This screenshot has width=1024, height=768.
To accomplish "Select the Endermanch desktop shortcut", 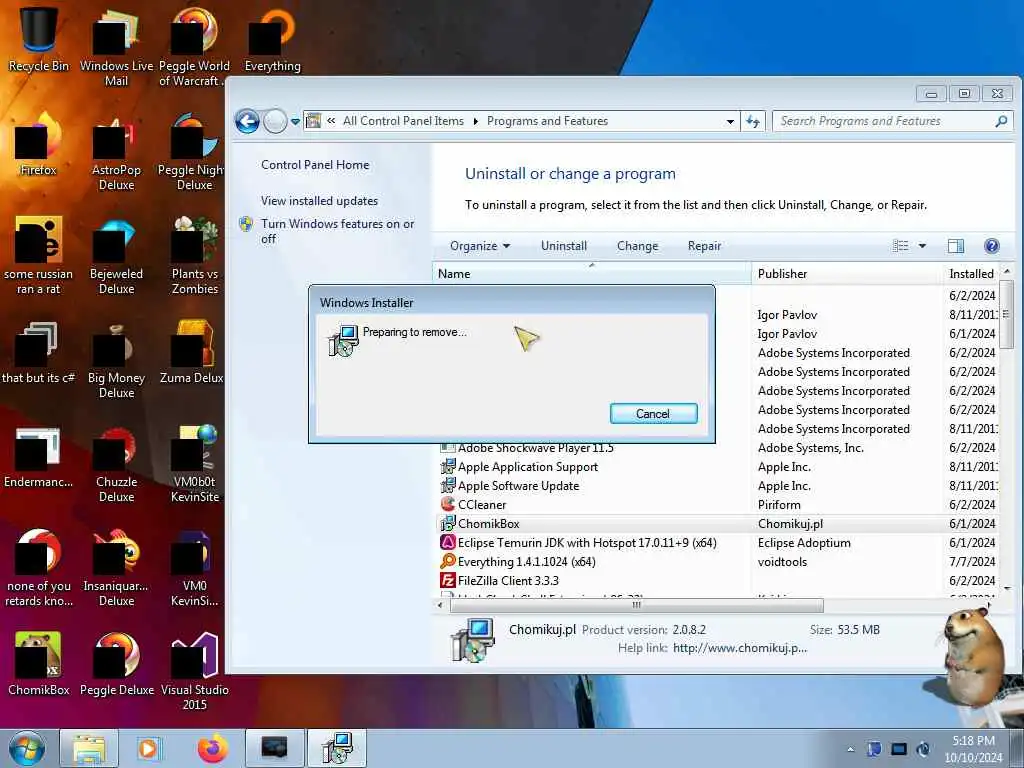I will pos(39,457).
